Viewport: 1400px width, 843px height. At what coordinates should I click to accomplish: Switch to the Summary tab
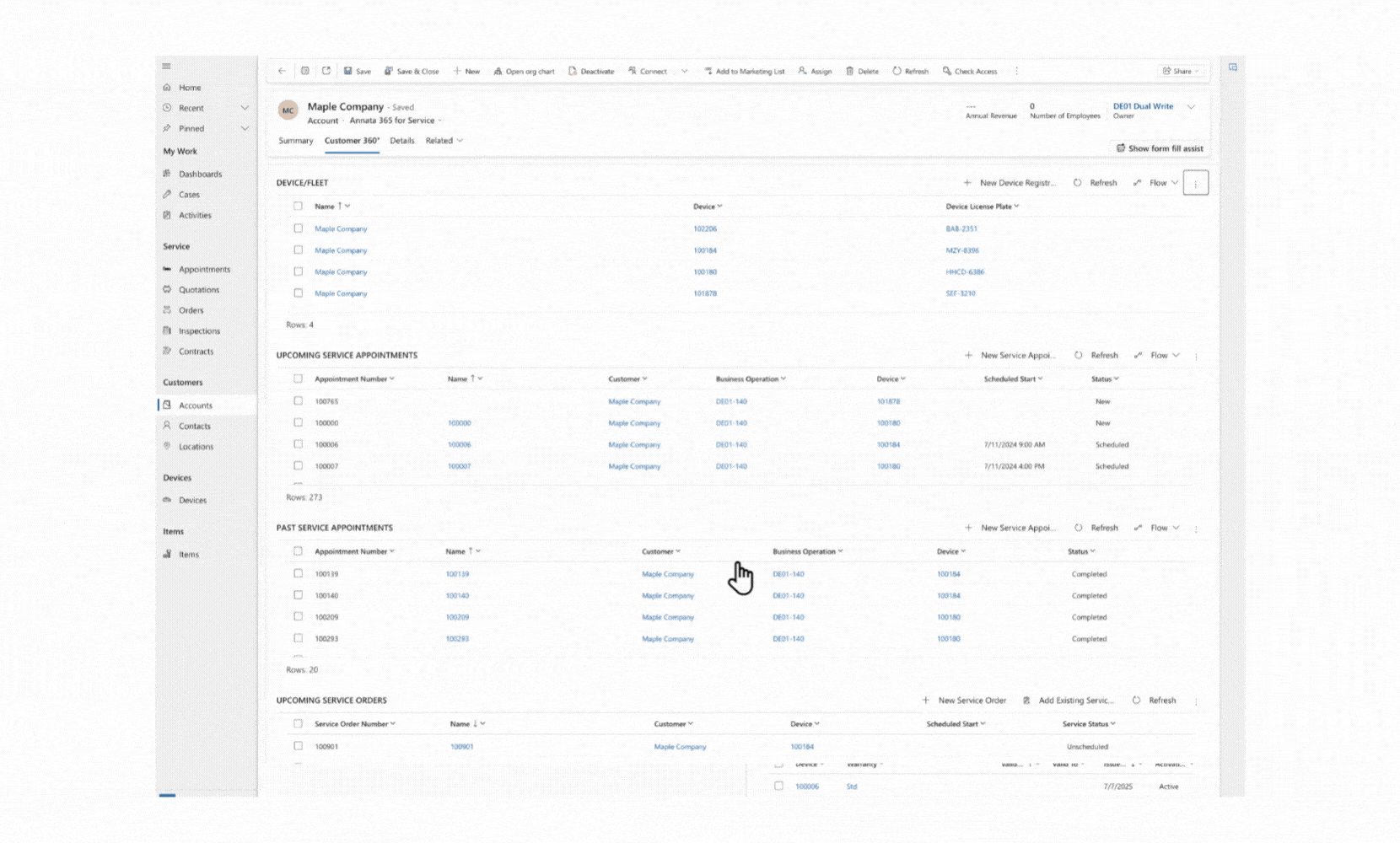pos(296,141)
